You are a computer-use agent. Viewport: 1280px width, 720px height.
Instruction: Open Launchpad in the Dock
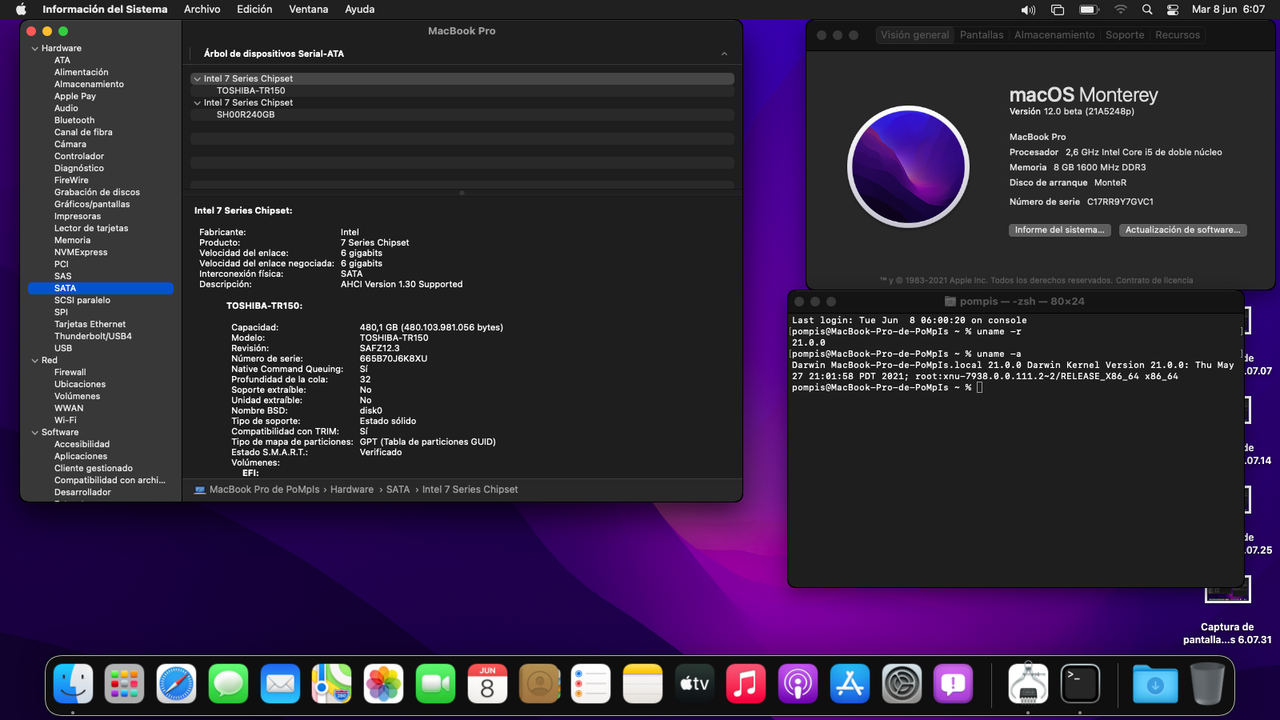pos(125,684)
